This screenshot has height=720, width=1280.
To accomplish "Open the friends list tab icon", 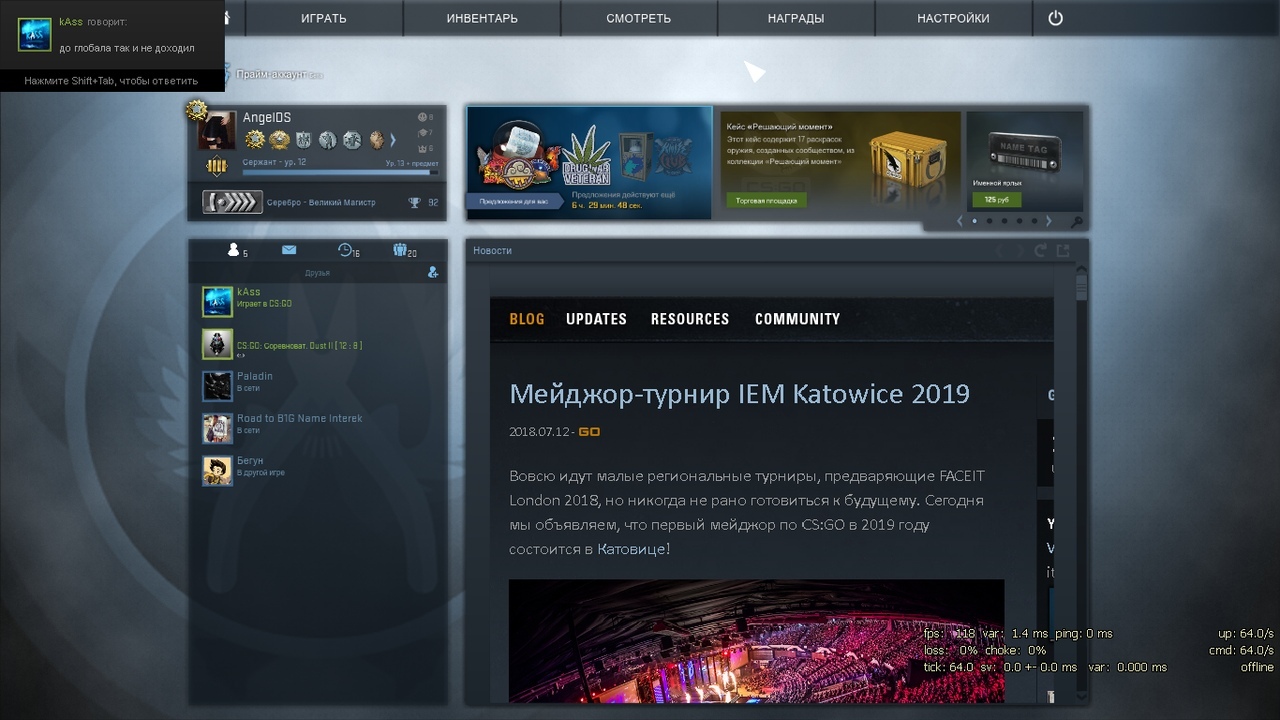I will click(x=234, y=250).
